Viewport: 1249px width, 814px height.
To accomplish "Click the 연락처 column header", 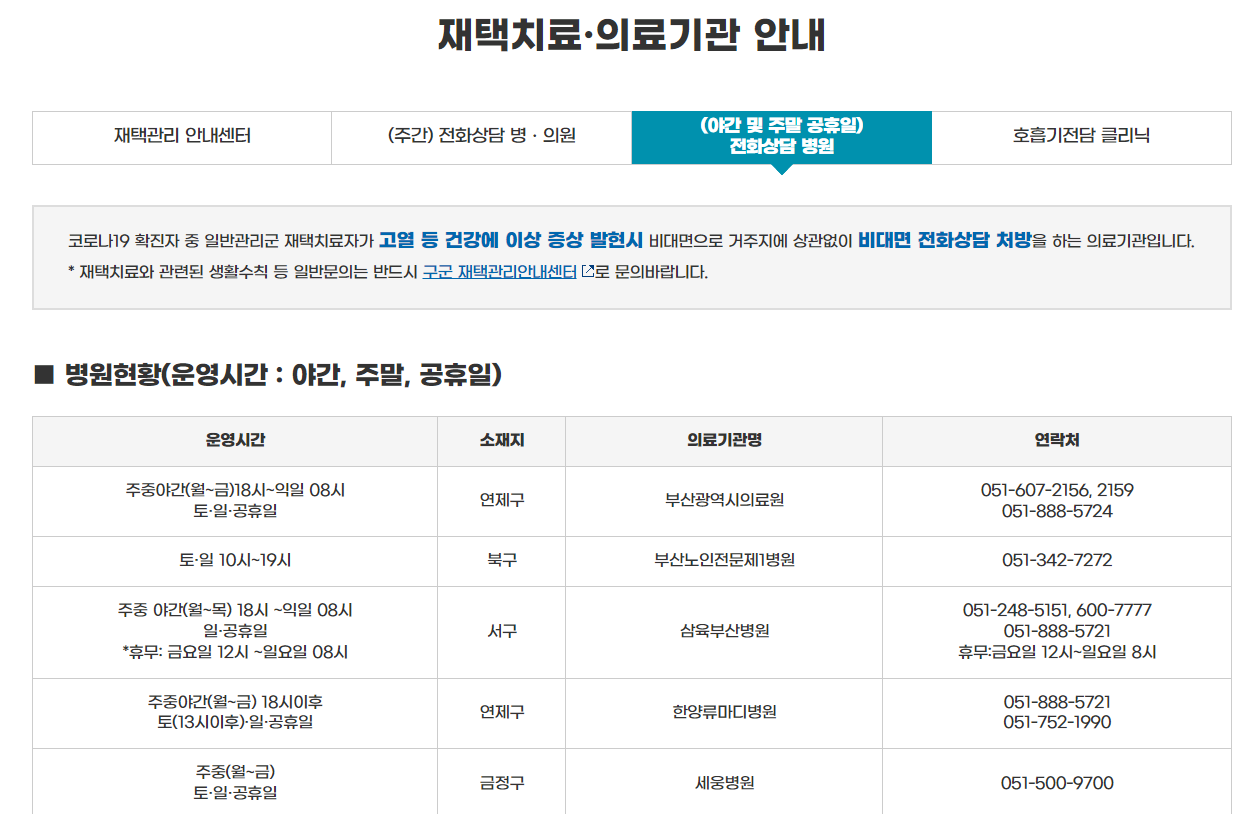I will pyautogui.click(x=1057, y=441).
